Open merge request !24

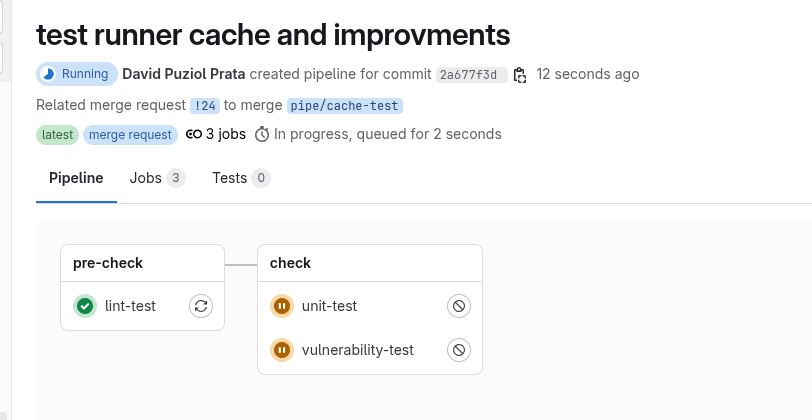(204, 105)
